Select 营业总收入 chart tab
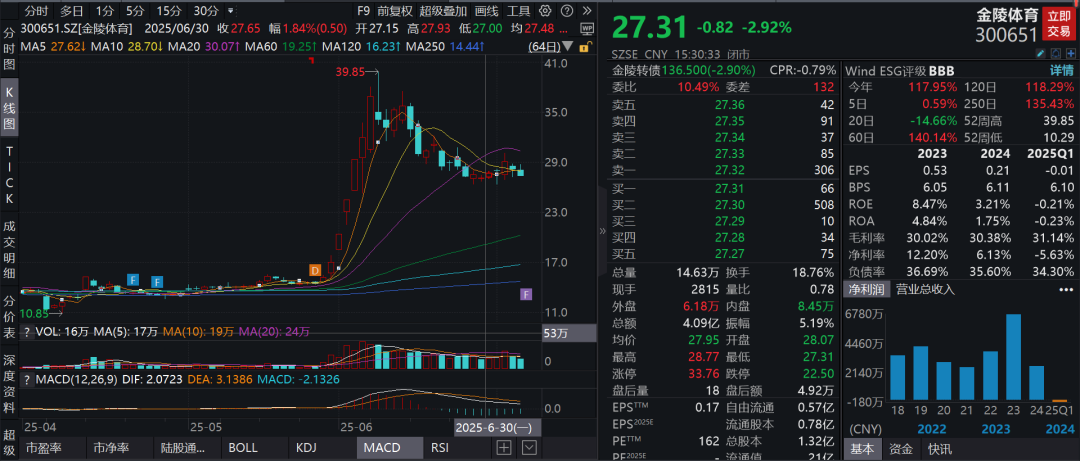This screenshot has height=461, width=1080. pyautogui.click(x=925, y=289)
